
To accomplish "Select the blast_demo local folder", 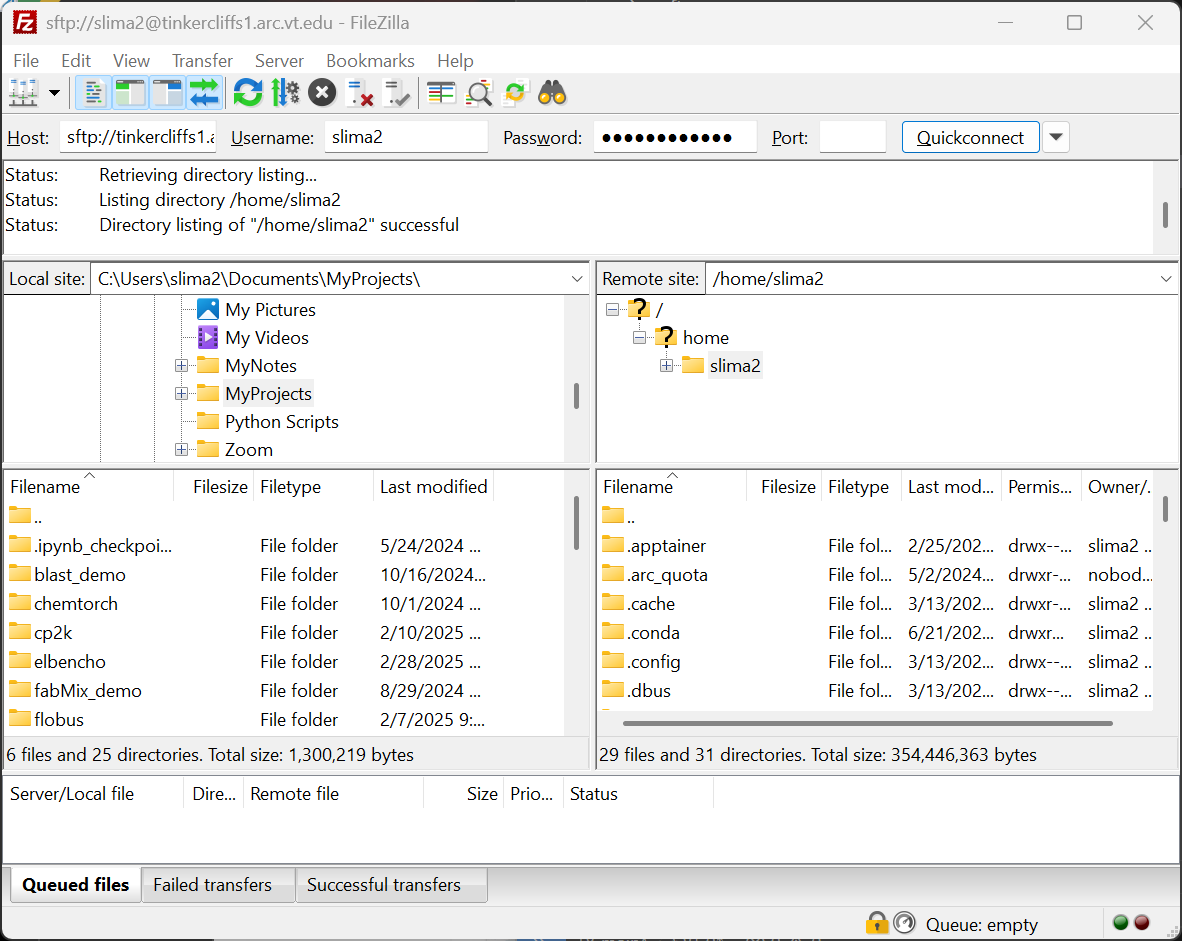I will click(80, 575).
